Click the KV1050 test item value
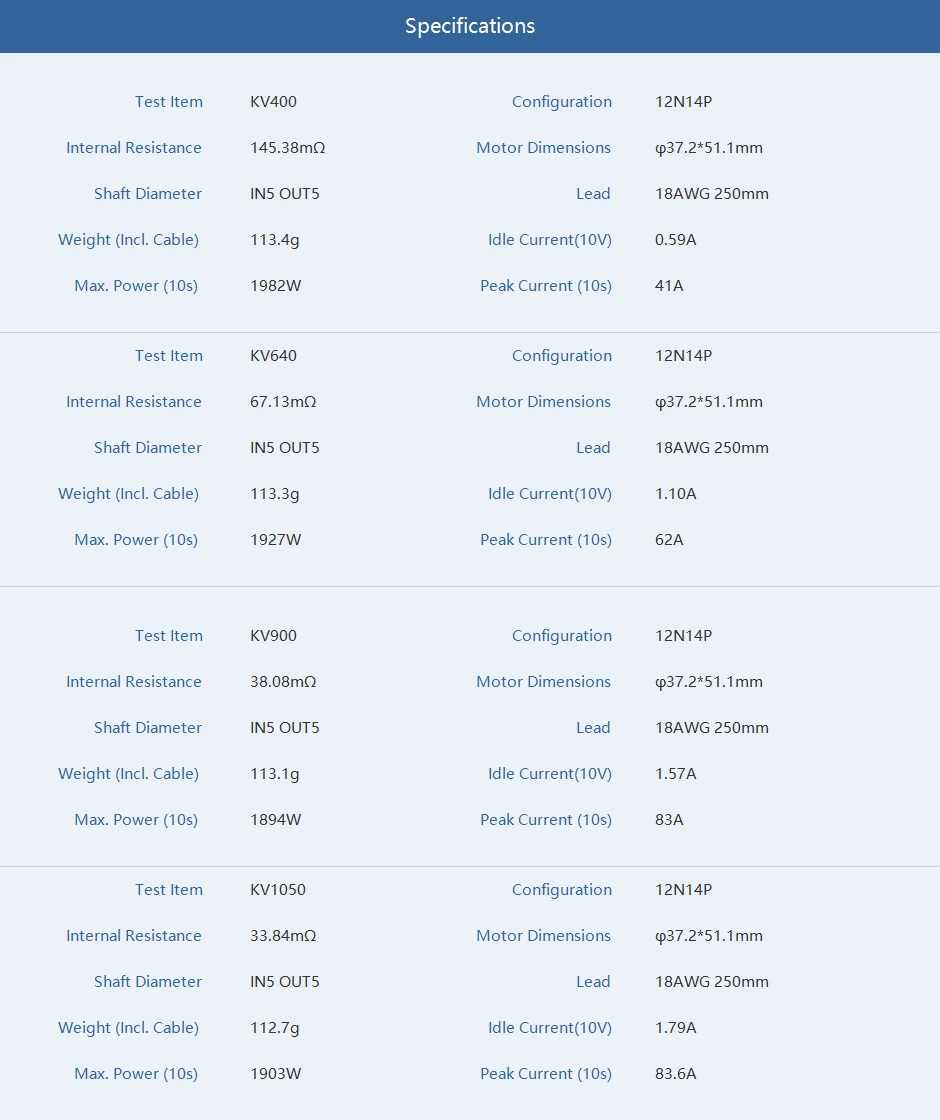 click(278, 890)
